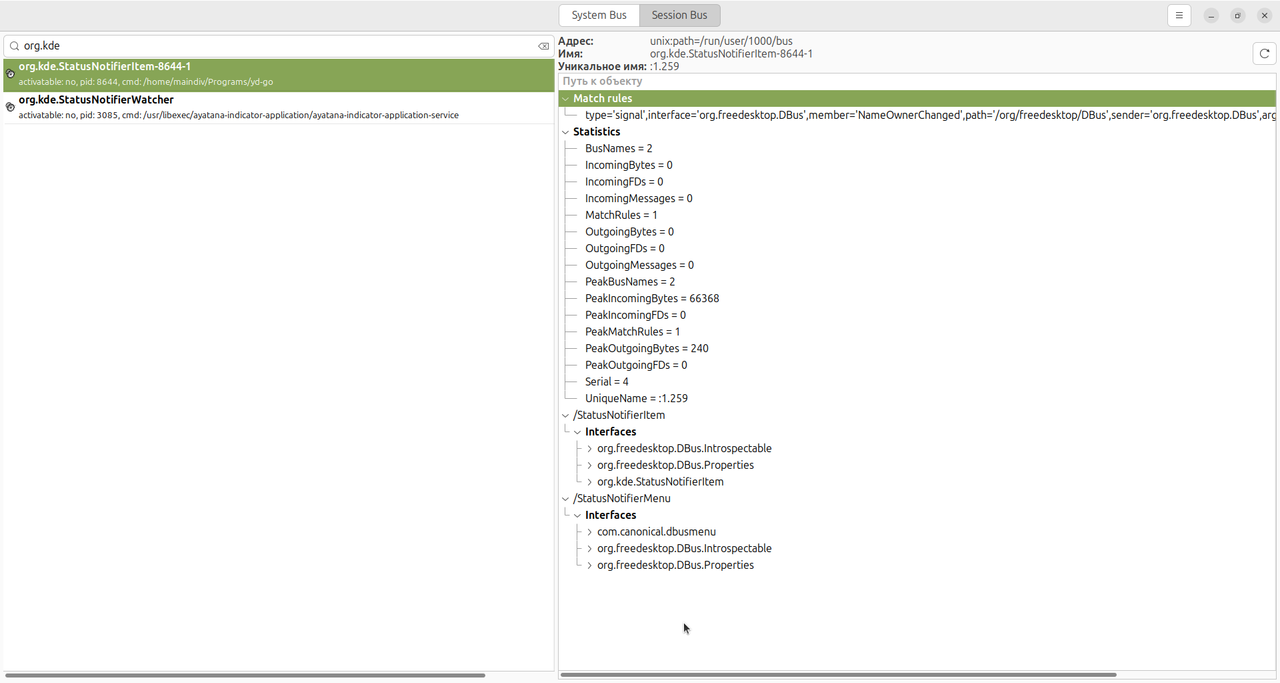Select the IncomingBytes = 0 row
Viewport: 1280px width, 683px height.
click(917, 165)
